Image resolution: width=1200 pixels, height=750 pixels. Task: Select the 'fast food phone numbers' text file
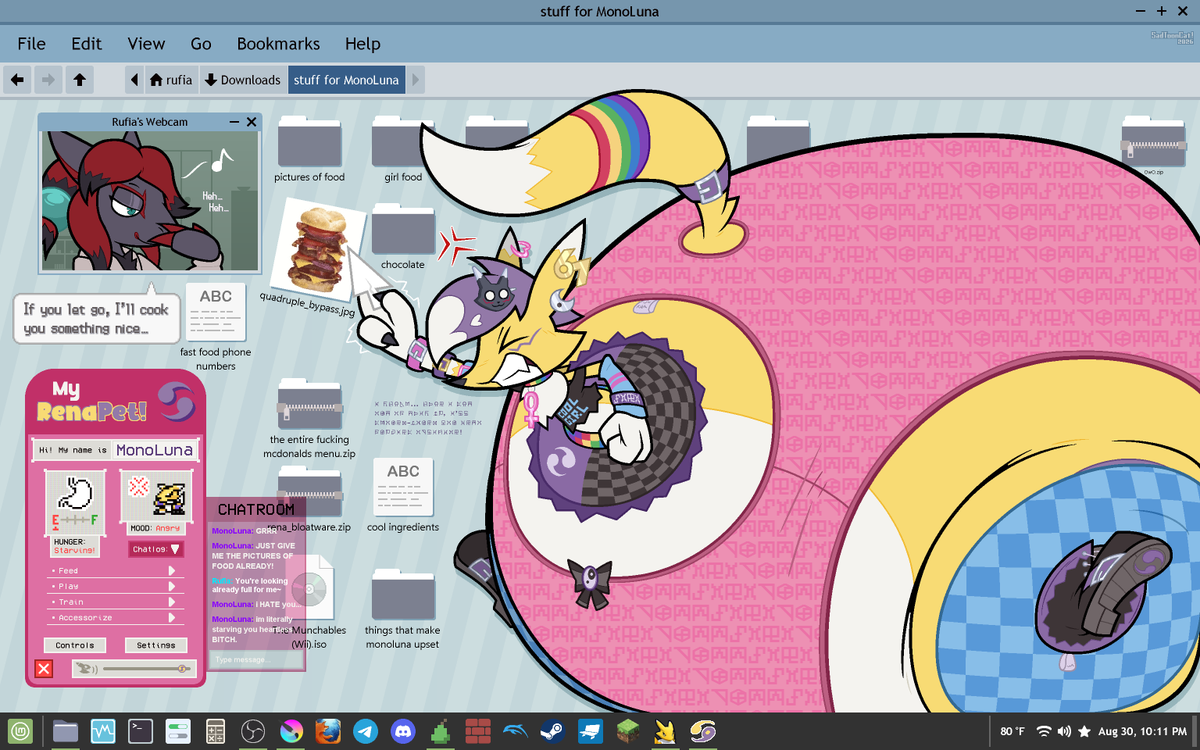(216, 328)
